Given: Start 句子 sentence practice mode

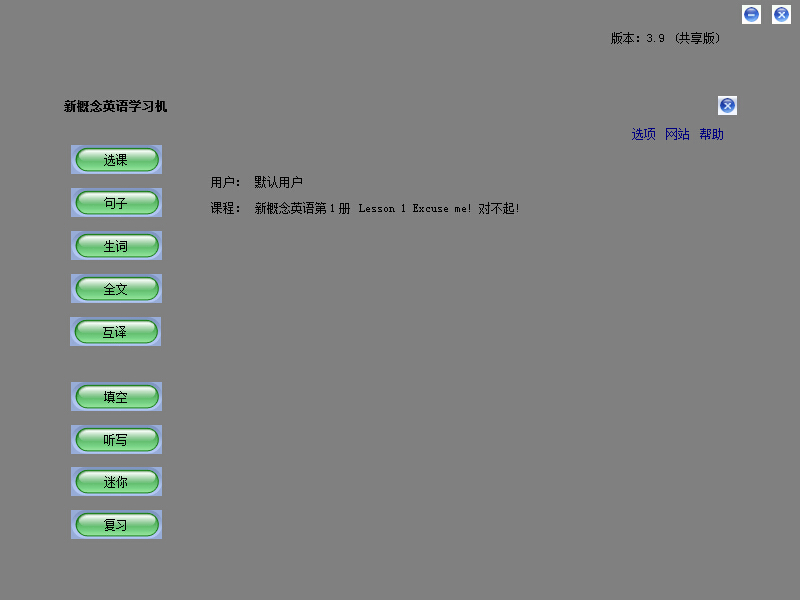Looking at the screenshot, I should pyautogui.click(x=116, y=202).
